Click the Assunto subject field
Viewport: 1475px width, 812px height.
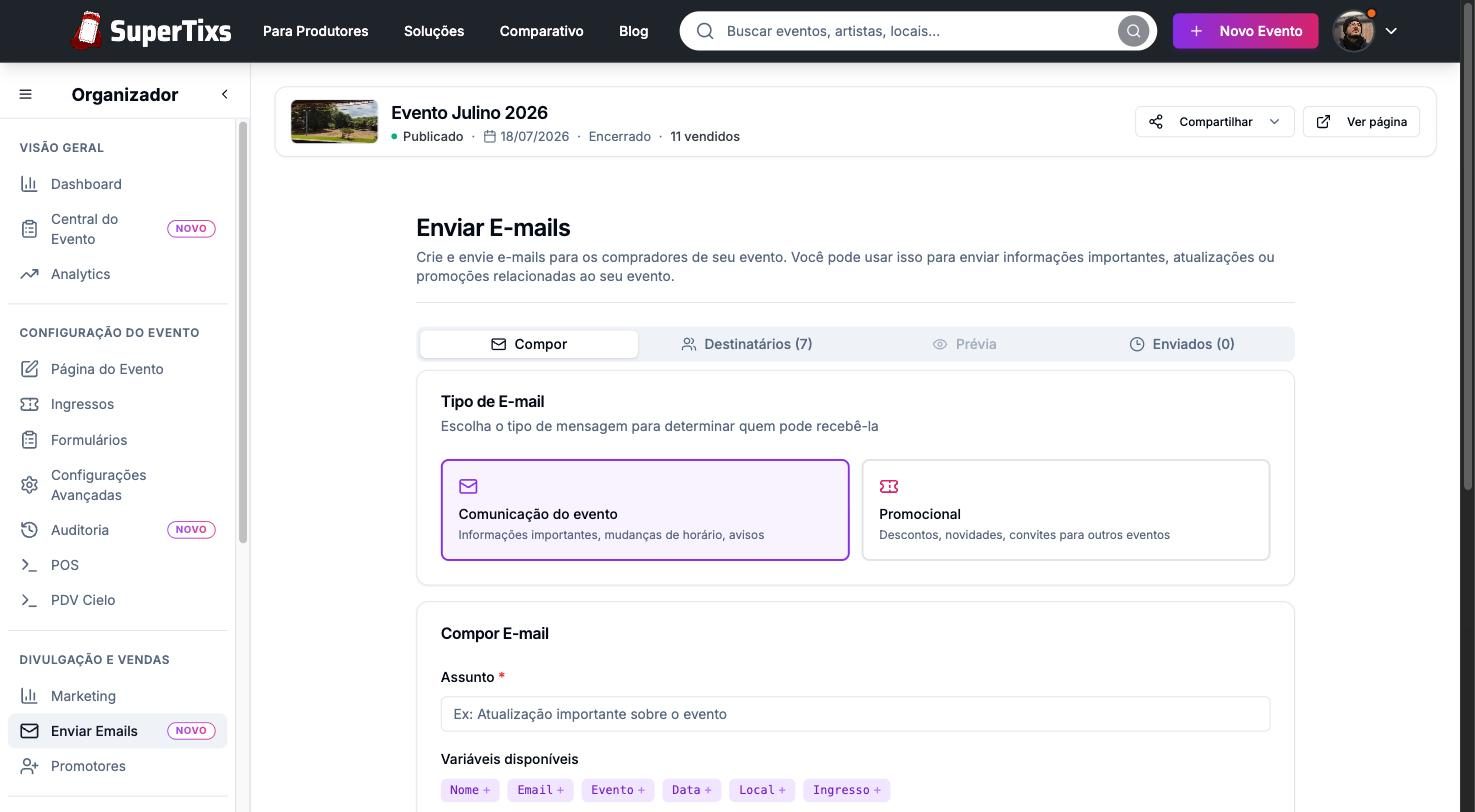(x=856, y=714)
